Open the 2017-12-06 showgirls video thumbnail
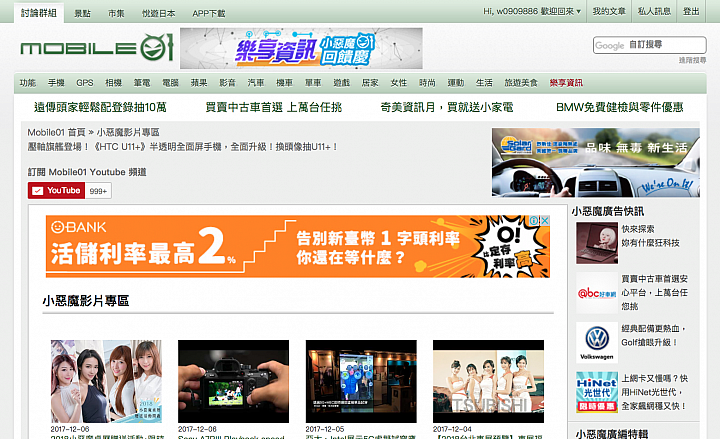This screenshot has height=439, width=720. point(106,382)
